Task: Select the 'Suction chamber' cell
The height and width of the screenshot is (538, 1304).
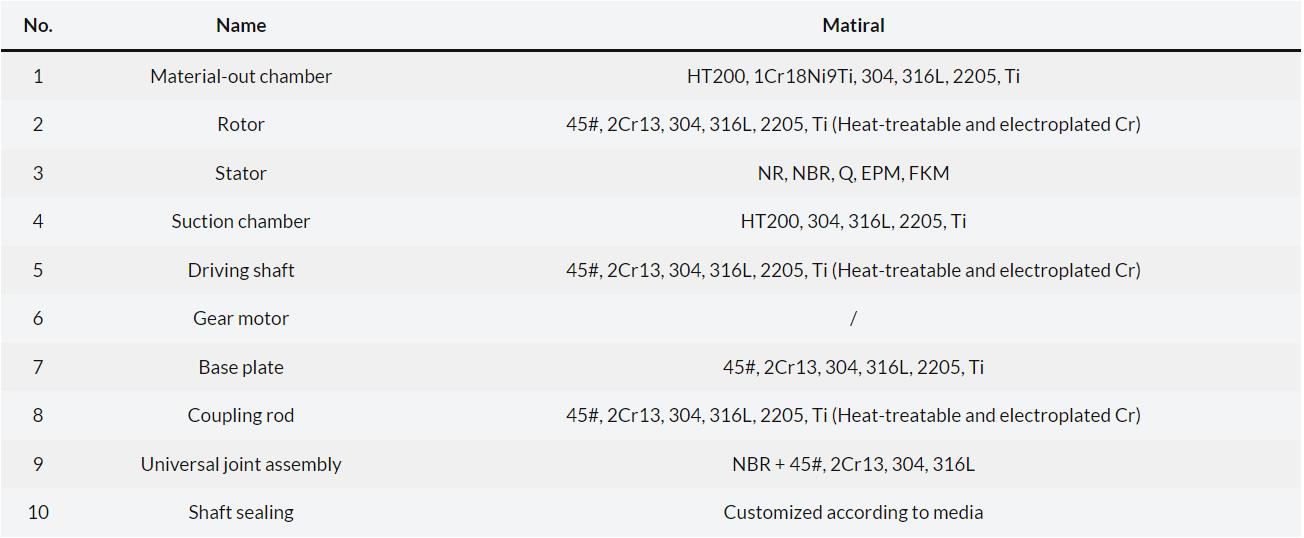Action: click(241, 221)
